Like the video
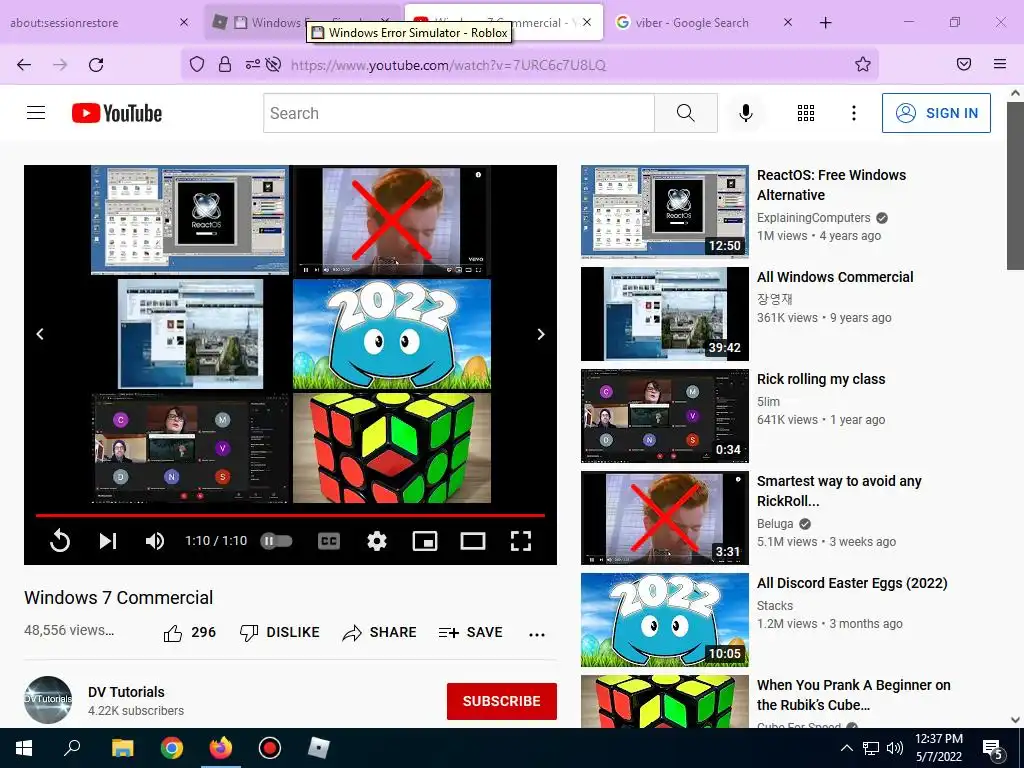Viewport: 1024px width, 768px height. [189, 632]
